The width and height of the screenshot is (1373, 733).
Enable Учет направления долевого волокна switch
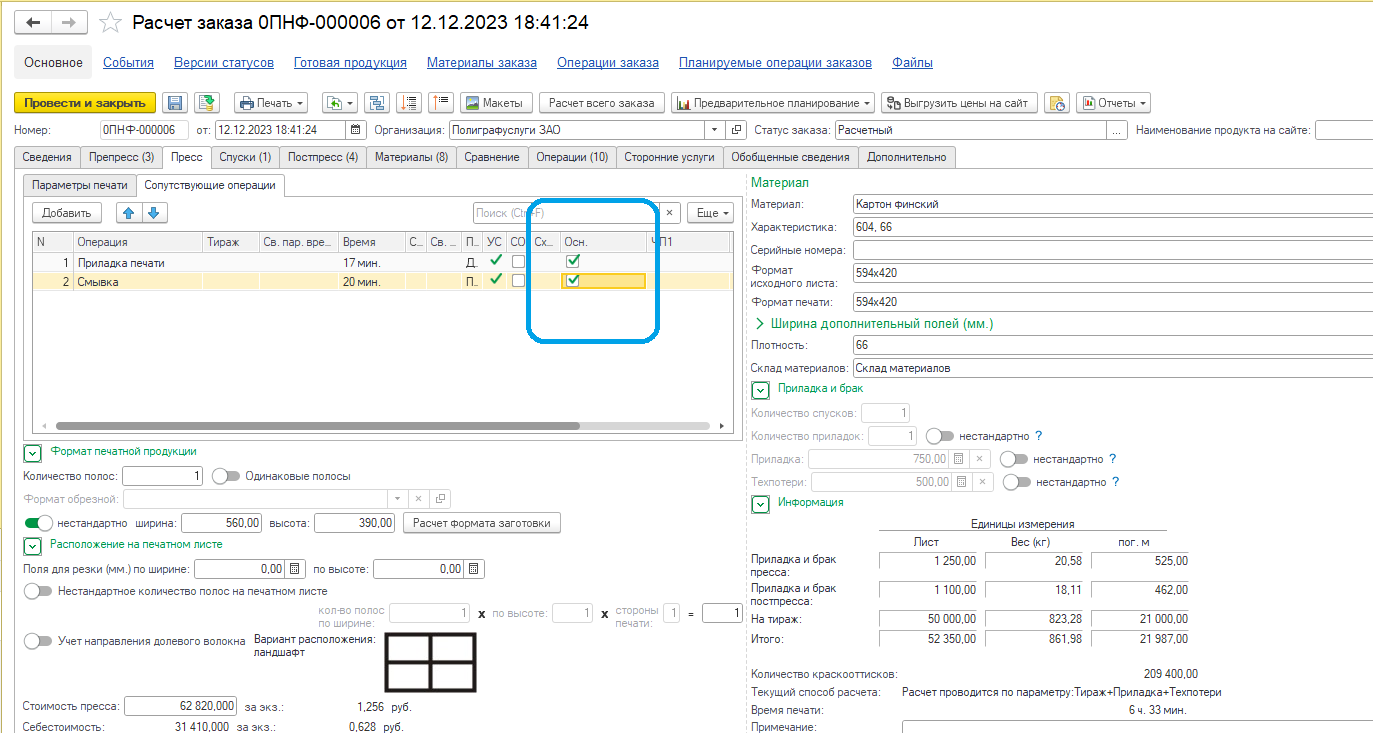click(38, 641)
